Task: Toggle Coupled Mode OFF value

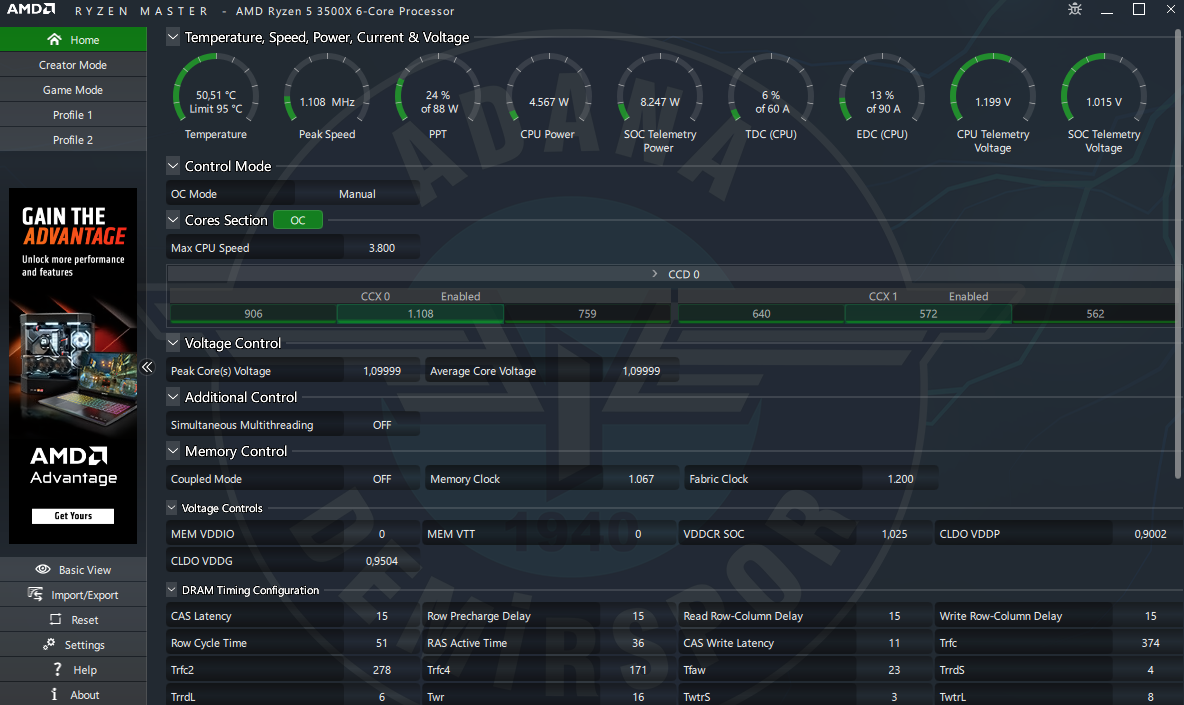Action: (382, 479)
